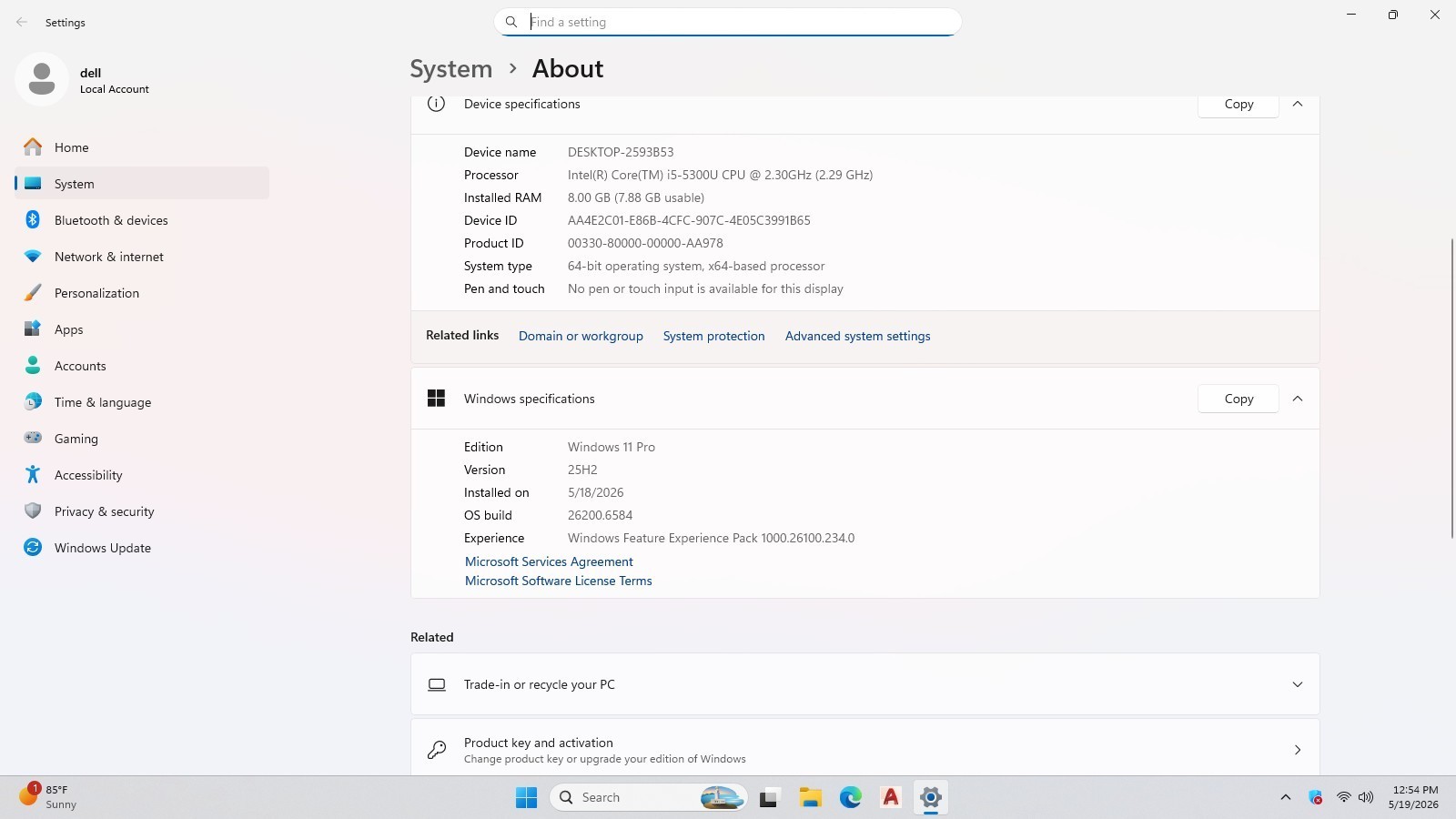Click the Bluetooth icon in sidebar
This screenshot has width=1456, height=819.
click(x=33, y=220)
